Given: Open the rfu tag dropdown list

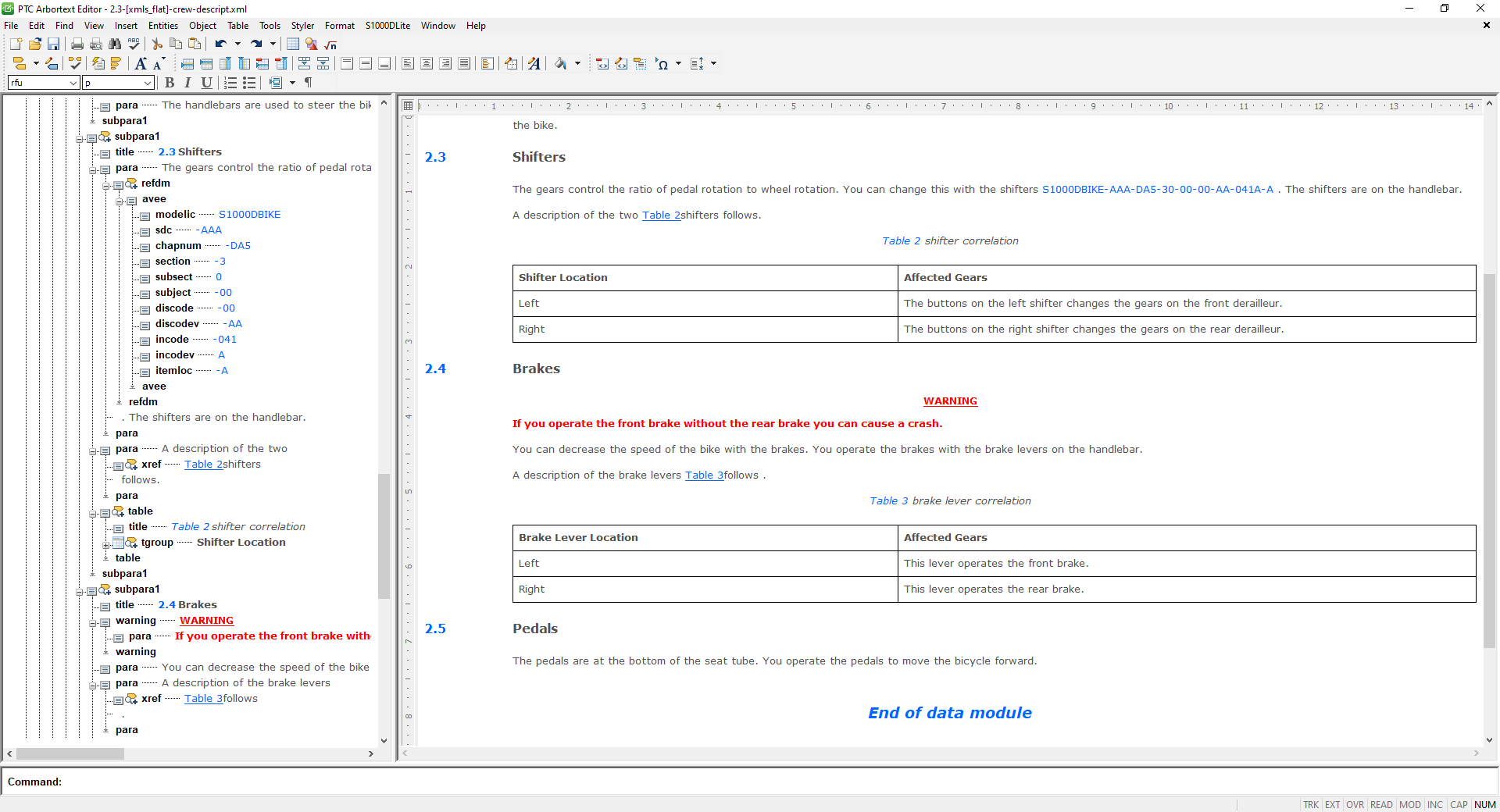Looking at the screenshot, I should coord(73,83).
